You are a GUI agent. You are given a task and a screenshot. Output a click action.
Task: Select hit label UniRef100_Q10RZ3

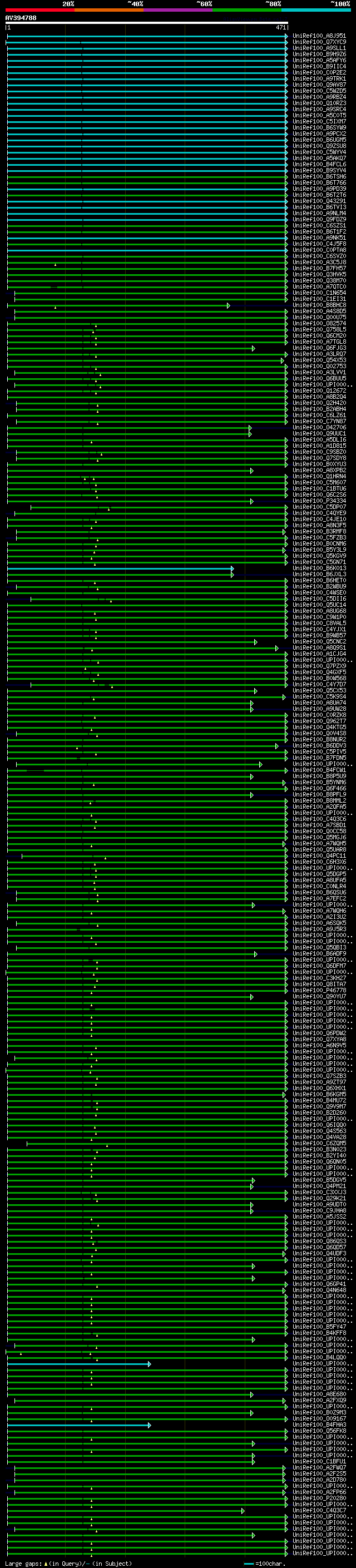click(x=319, y=103)
